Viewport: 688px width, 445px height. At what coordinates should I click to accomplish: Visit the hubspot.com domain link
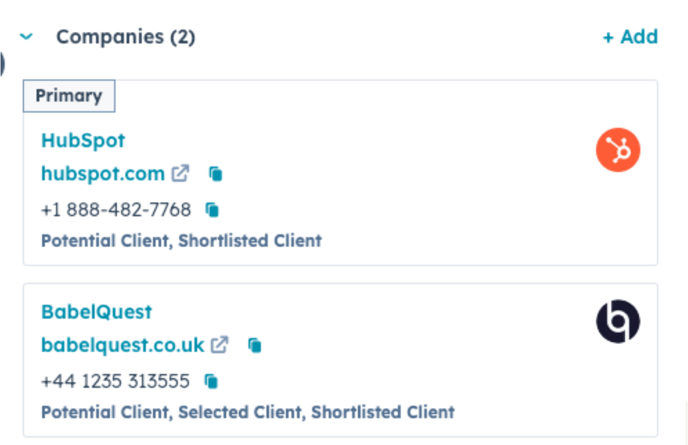pos(103,174)
